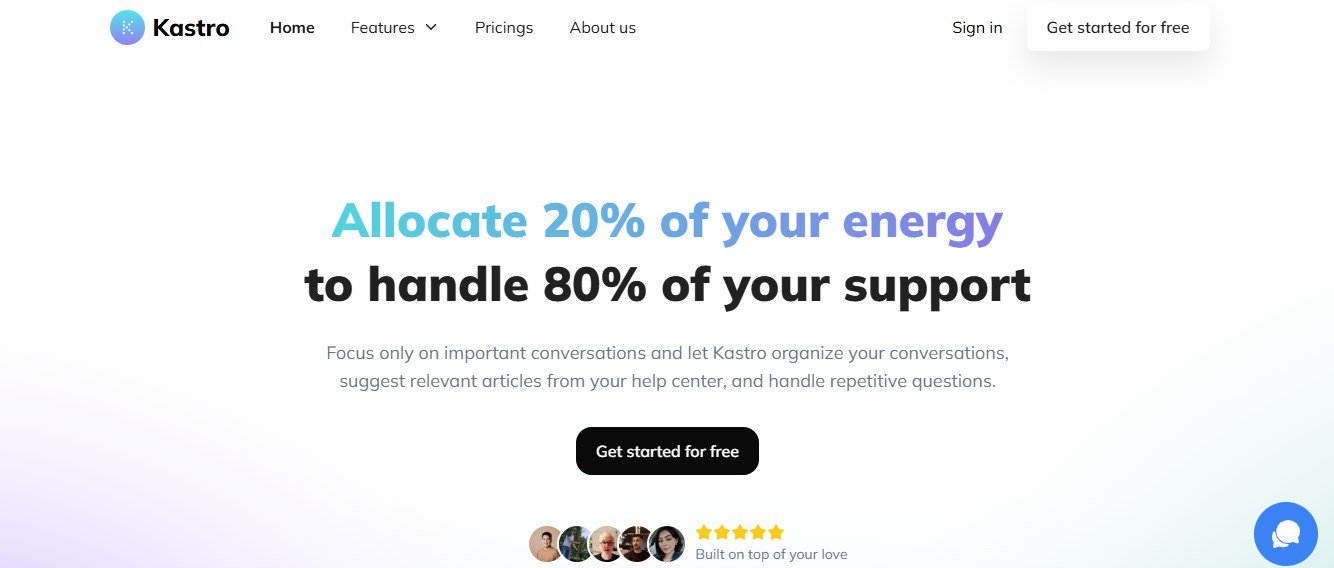Click the fifth yellow rating star

(x=776, y=532)
